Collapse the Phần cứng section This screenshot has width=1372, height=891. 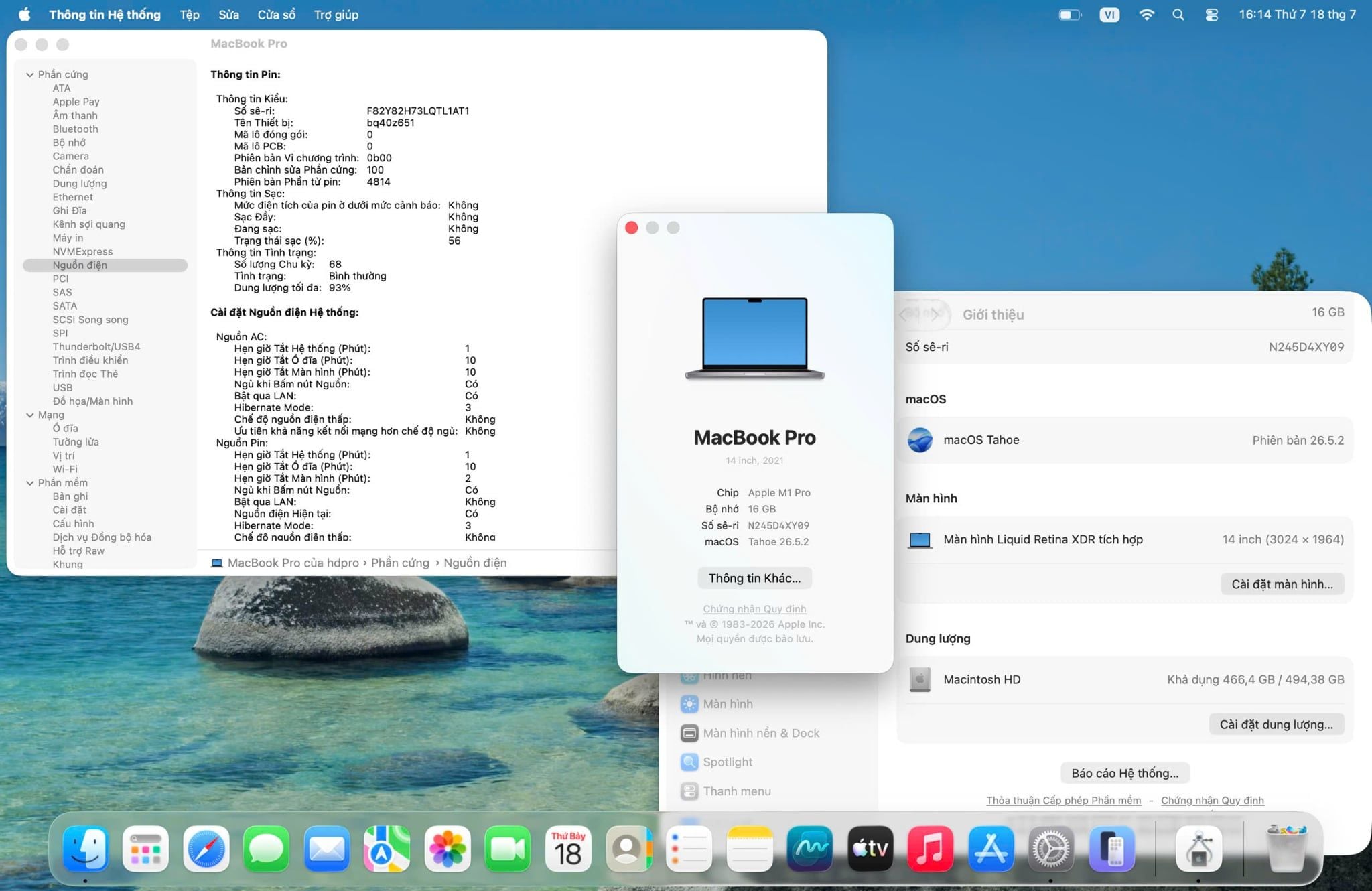pos(30,74)
